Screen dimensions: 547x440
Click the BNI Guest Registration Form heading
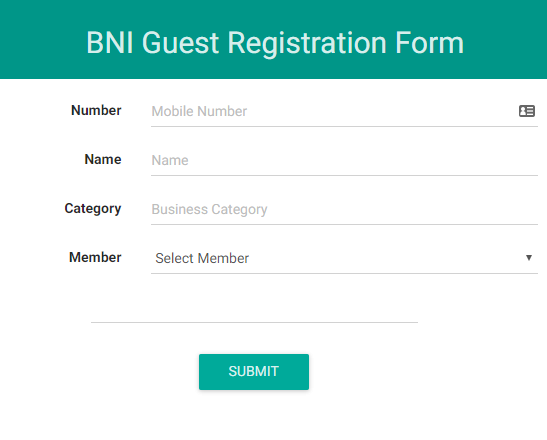[x=275, y=43]
